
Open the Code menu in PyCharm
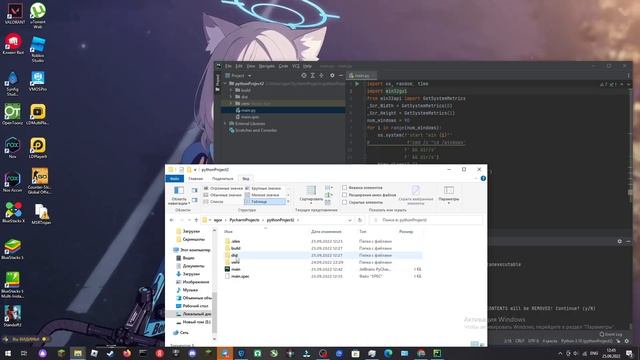(x=283, y=66)
